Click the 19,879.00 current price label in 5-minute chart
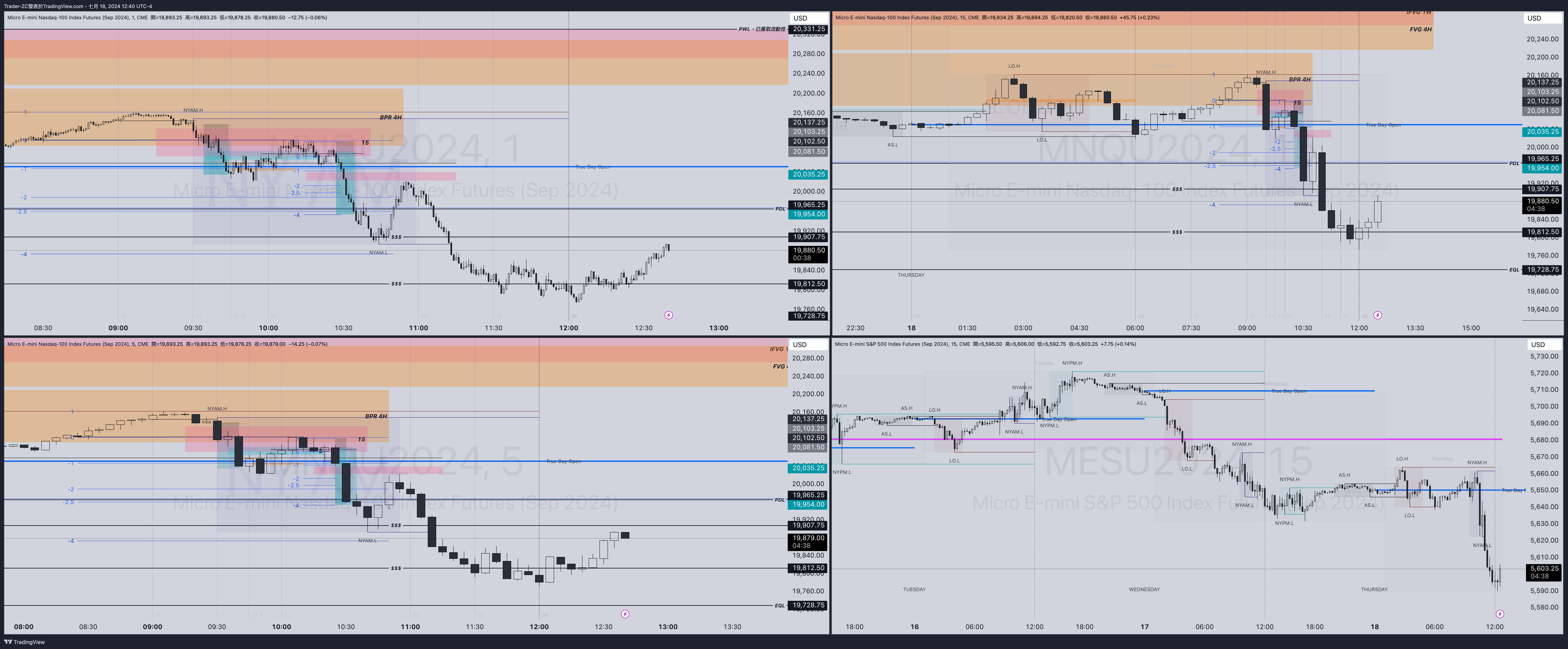1568x649 pixels. [x=808, y=541]
